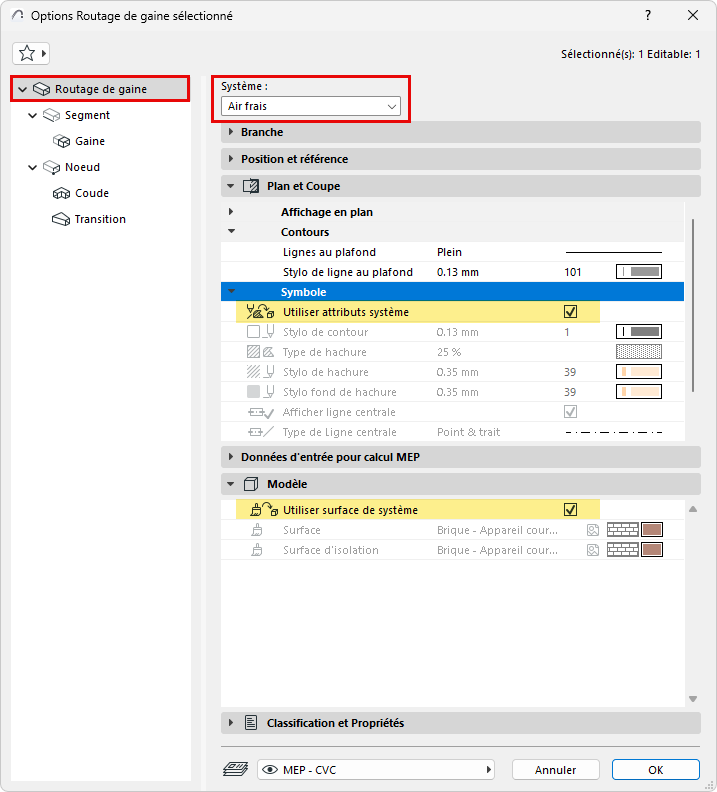Viewport: 717px width, 792px height.
Task: Click the Stylo de contour pen swatch
Action: 639,332
